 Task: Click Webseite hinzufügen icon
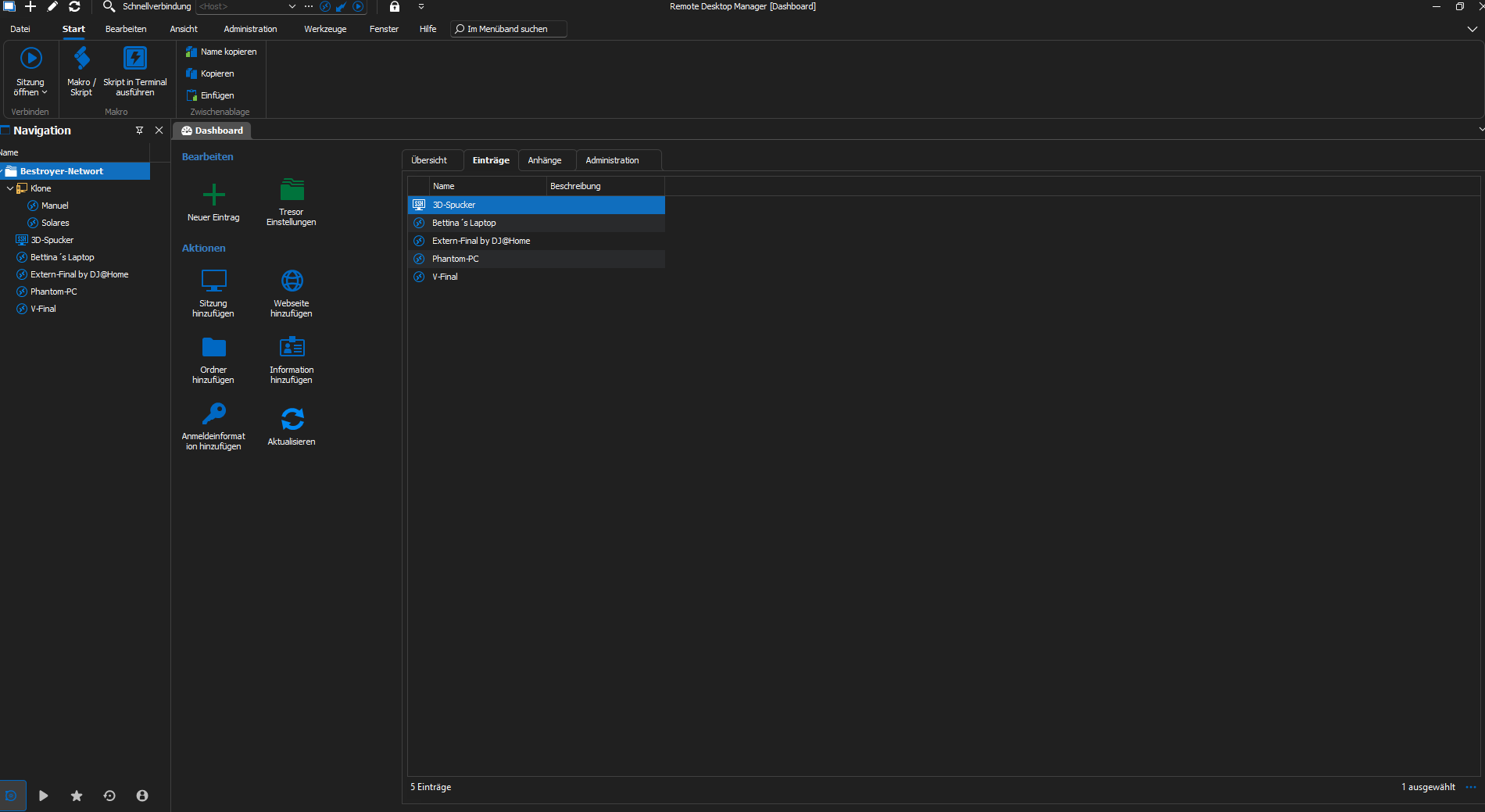(292, 281)
